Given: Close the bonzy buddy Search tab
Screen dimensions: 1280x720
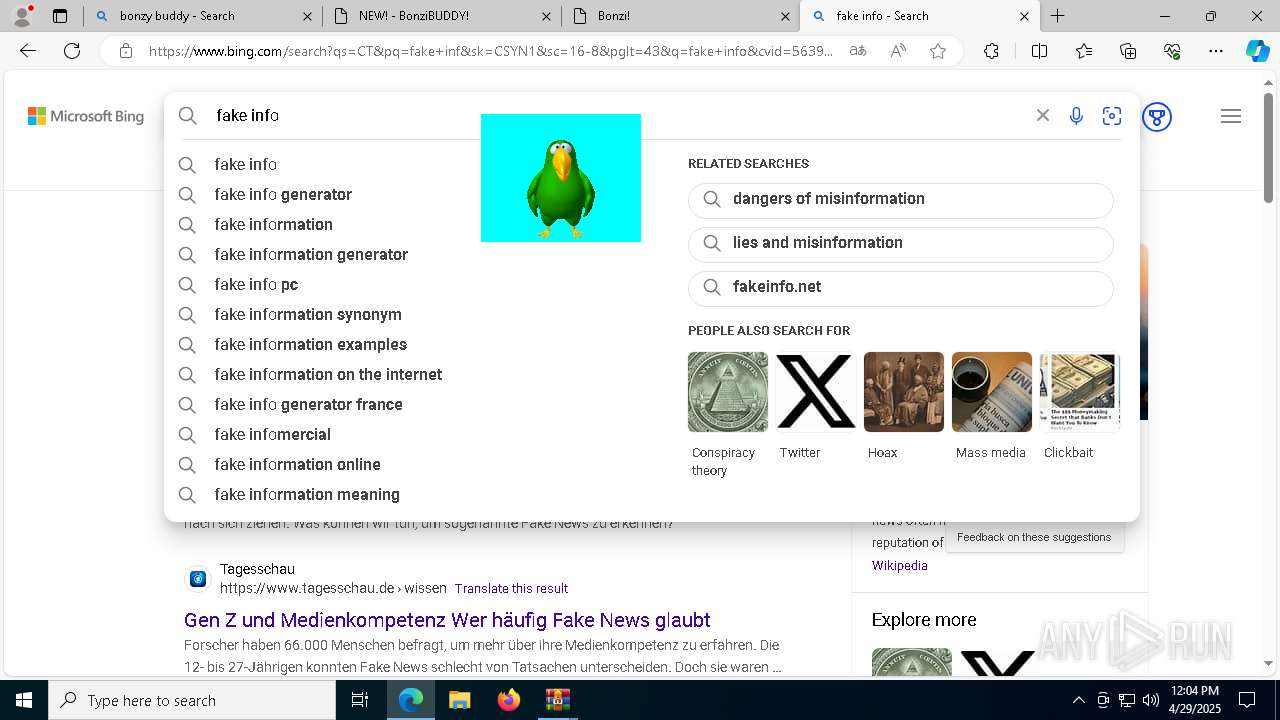Looking at the screenshot, I should (x=306, y=16).
